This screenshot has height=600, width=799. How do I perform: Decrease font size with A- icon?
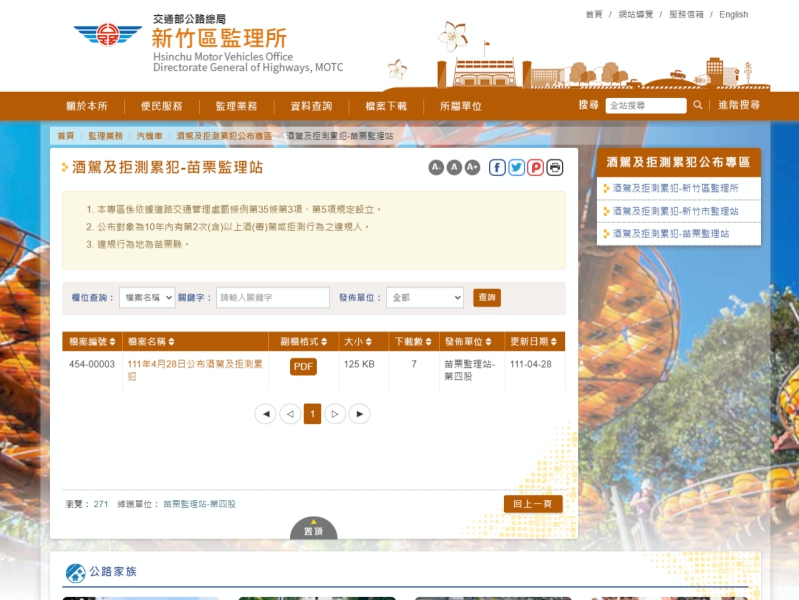(436, 167)
